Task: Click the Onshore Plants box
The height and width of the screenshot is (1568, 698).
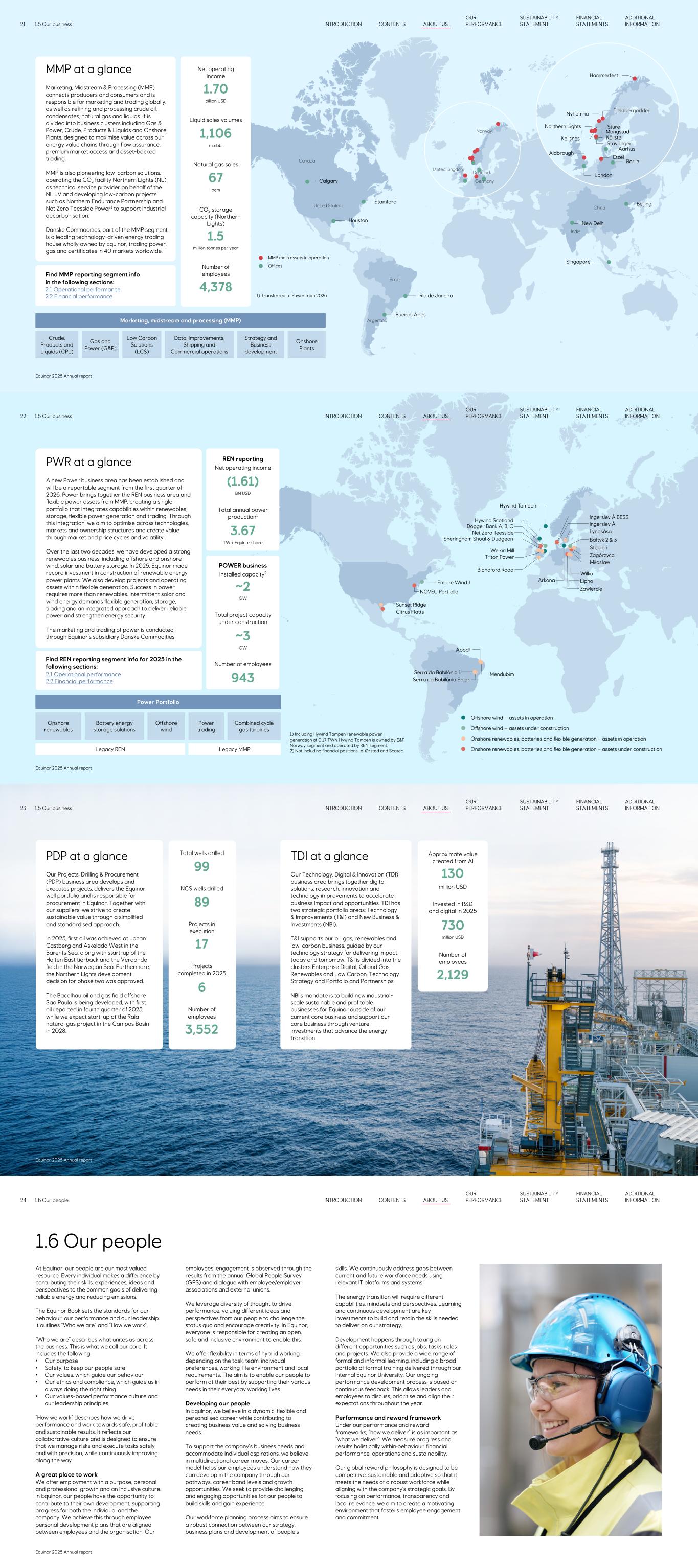Action: click(306, 345)
